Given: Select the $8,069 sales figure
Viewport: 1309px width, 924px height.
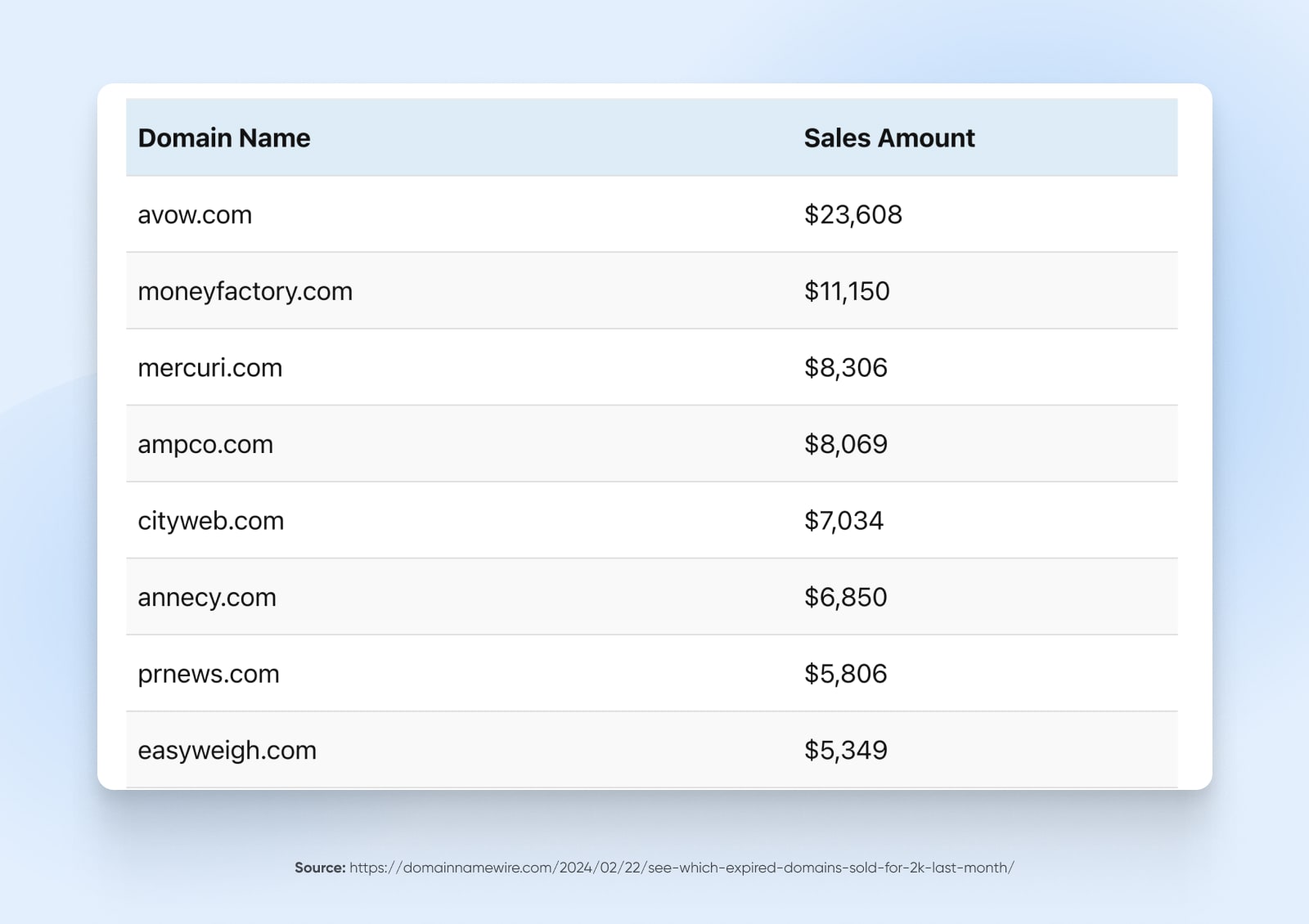Looking at the screenshot, I should point(846,444).
